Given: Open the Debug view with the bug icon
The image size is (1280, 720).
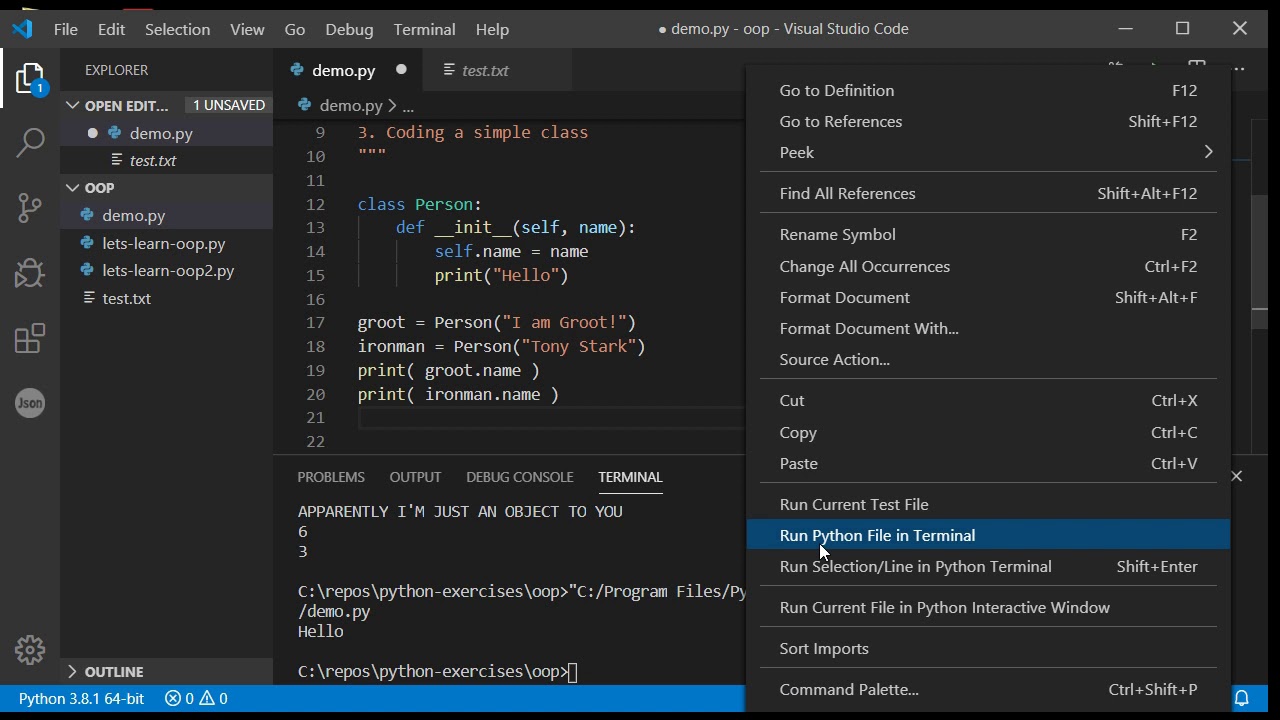Looking at the screenshot, I should point(30,272).
